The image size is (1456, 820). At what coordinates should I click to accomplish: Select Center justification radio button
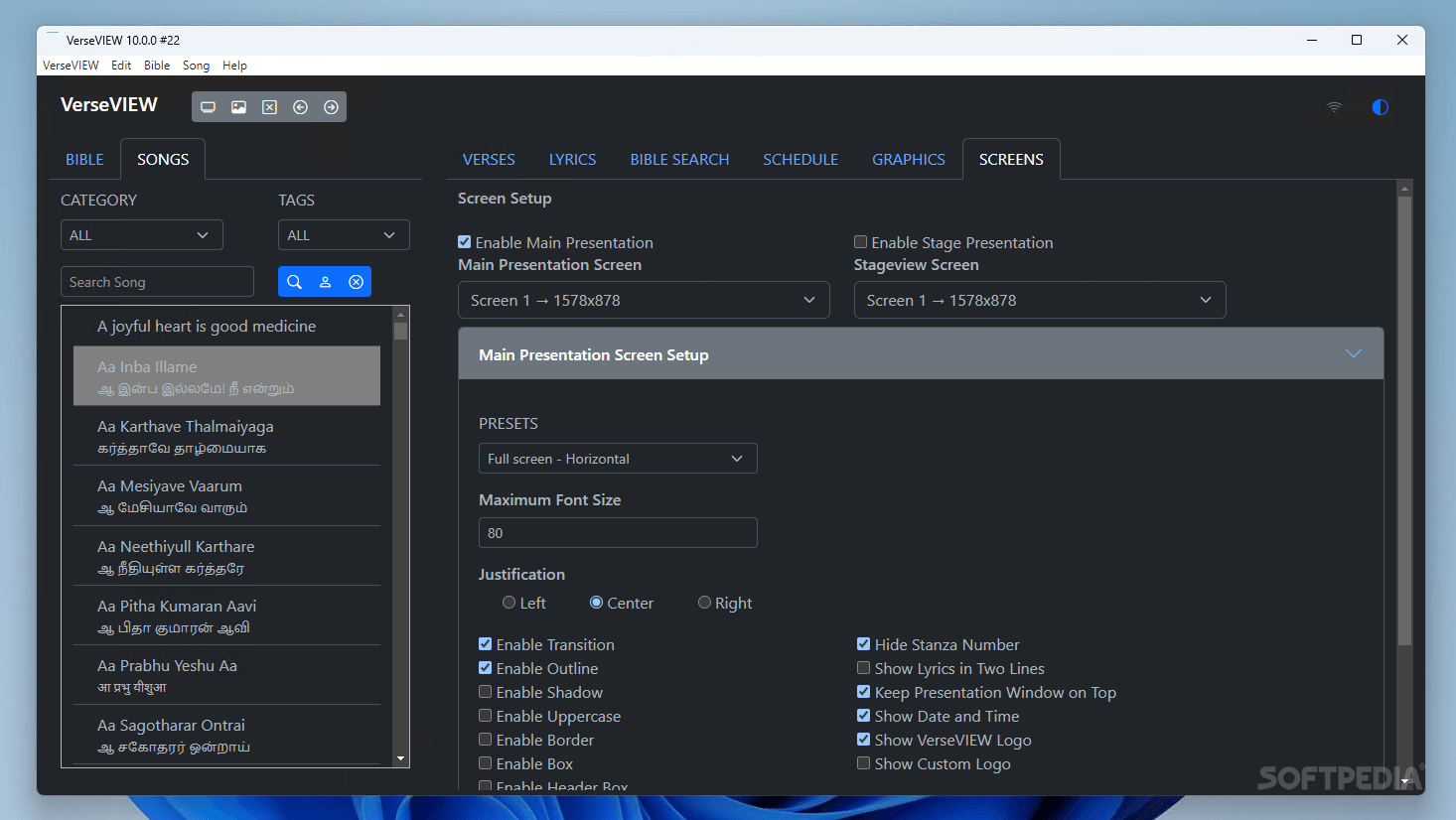(596, 603)
